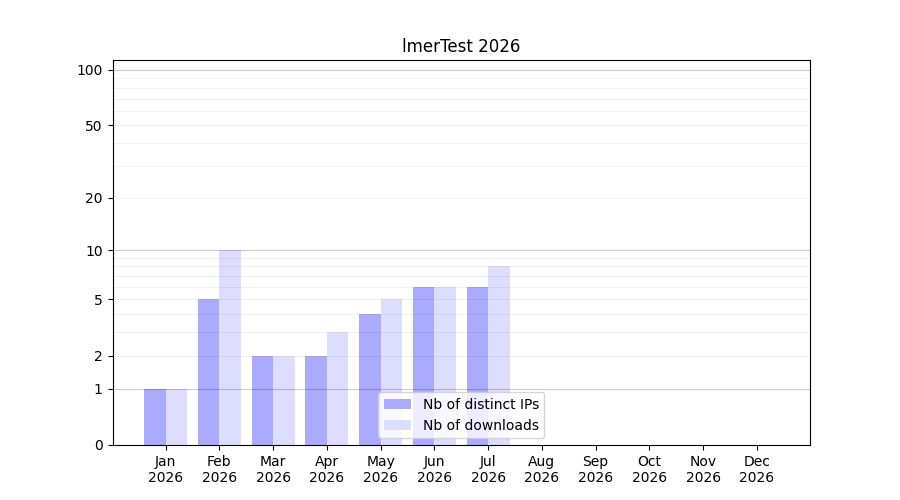
Task: Click the 'Sep 2026' x-axis label
Action: pyautogui.click(x=596, y=470)
